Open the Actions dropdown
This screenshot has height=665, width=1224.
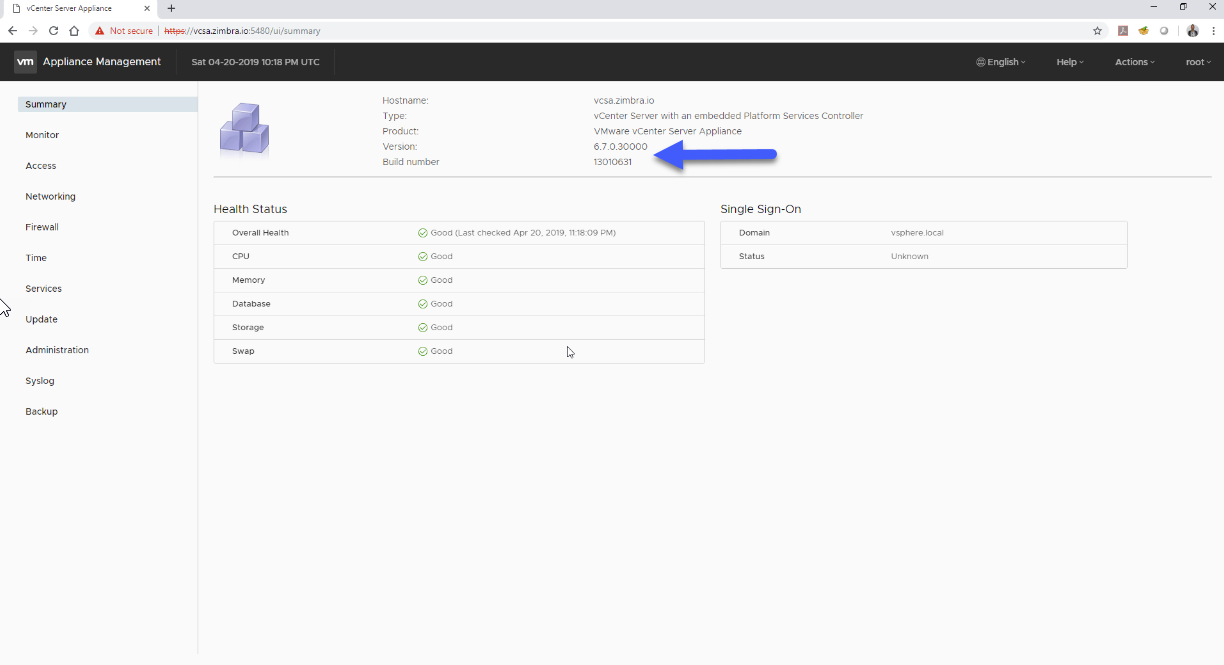[1135, 62]
